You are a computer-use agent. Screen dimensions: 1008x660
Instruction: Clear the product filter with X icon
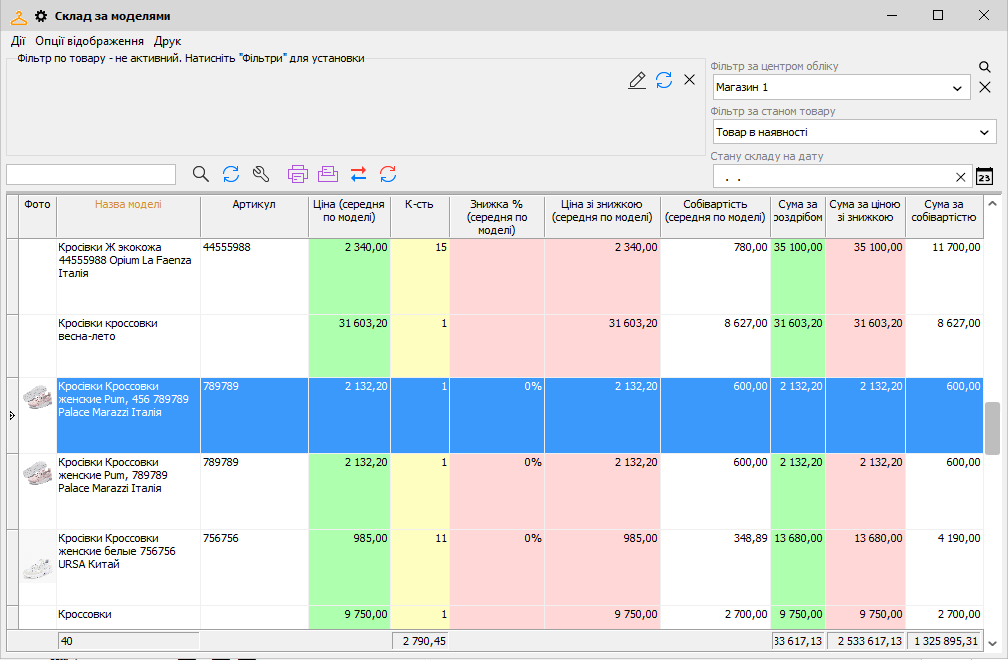689,80
